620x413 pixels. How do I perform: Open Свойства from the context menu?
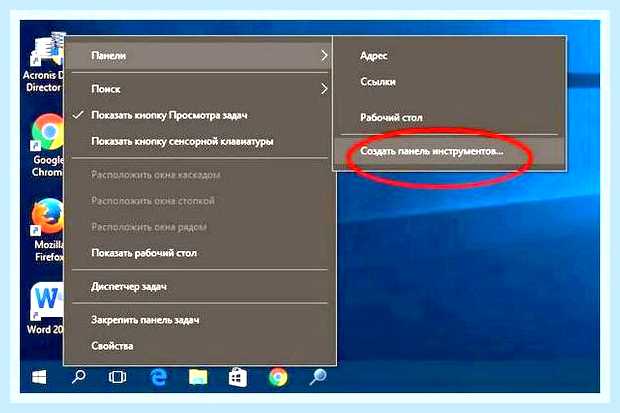click(x=200, y=346)
